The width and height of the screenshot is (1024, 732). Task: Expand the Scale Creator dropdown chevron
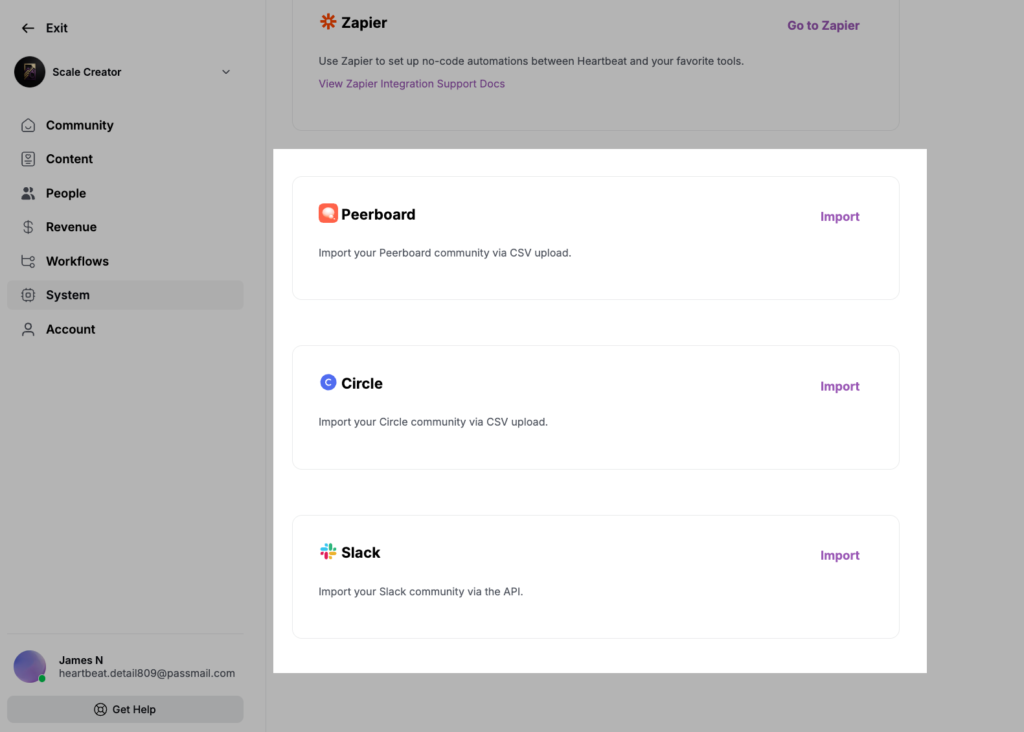point(226,72)
